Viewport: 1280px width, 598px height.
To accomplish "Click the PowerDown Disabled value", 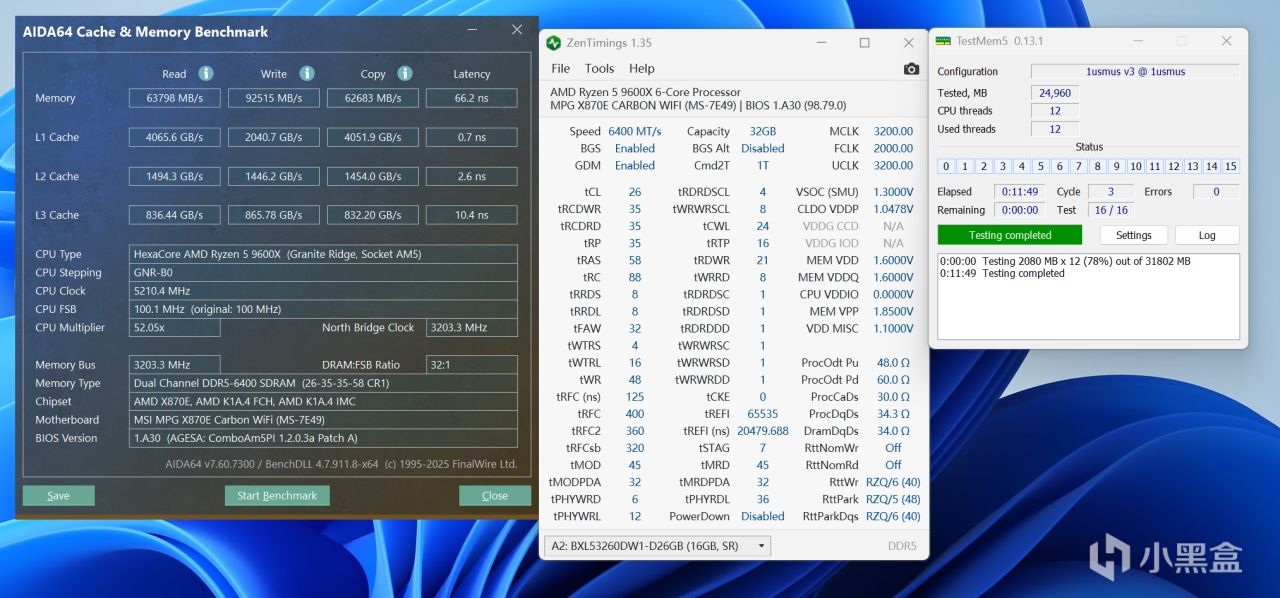I will pyautogui.click(x=763, y=517).
